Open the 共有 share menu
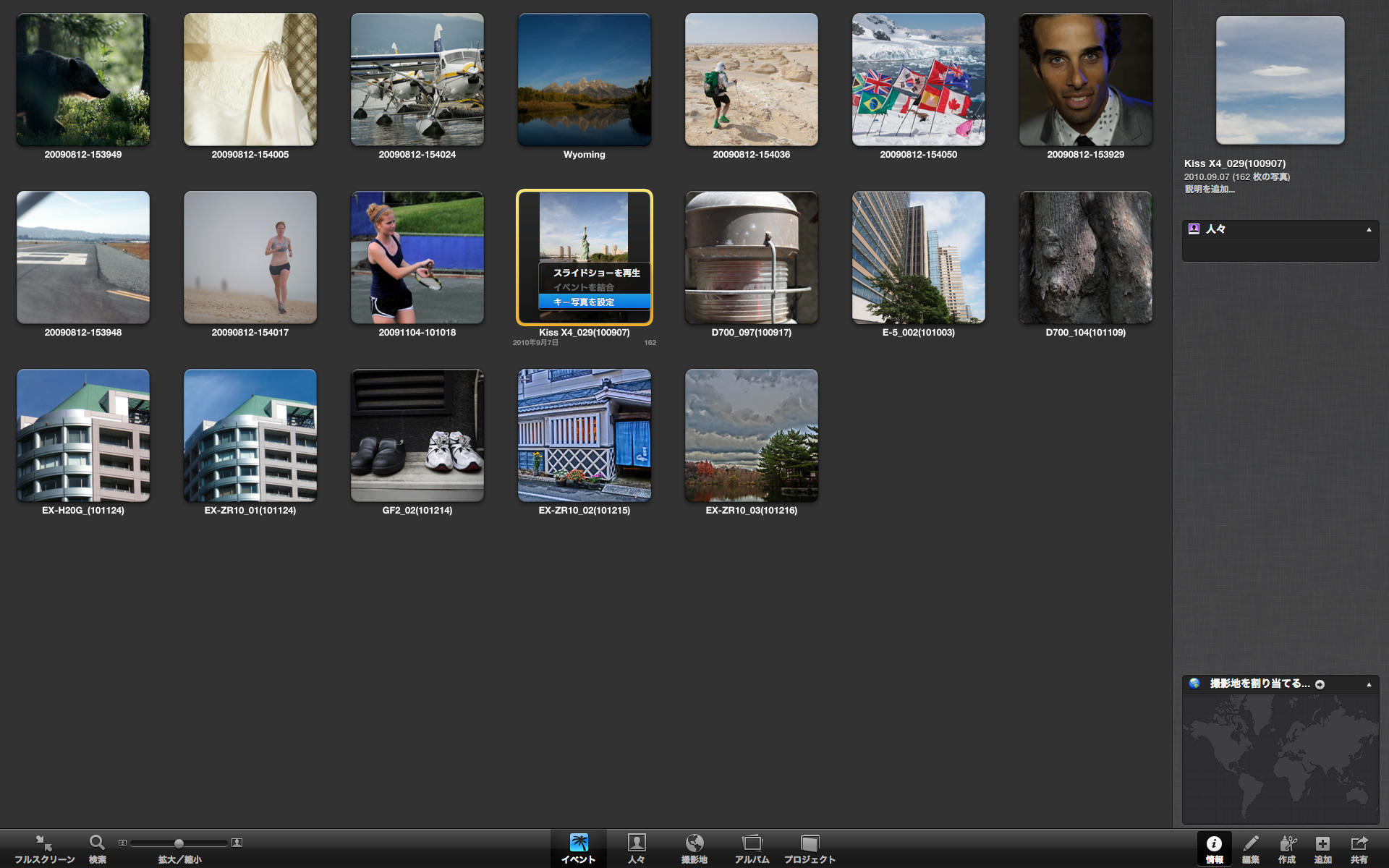Viewport: 1389px width, 868px height. (x=1359, y=843)
